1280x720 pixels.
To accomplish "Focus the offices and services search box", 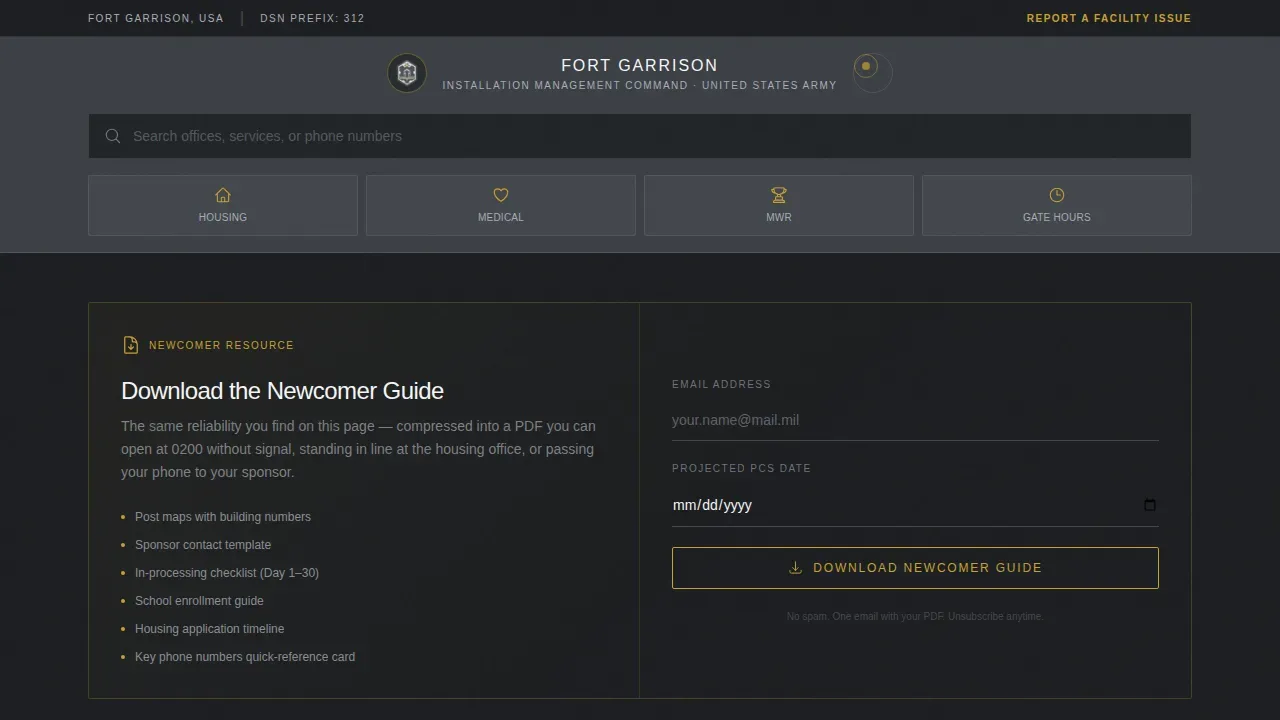I will point(640,136).
